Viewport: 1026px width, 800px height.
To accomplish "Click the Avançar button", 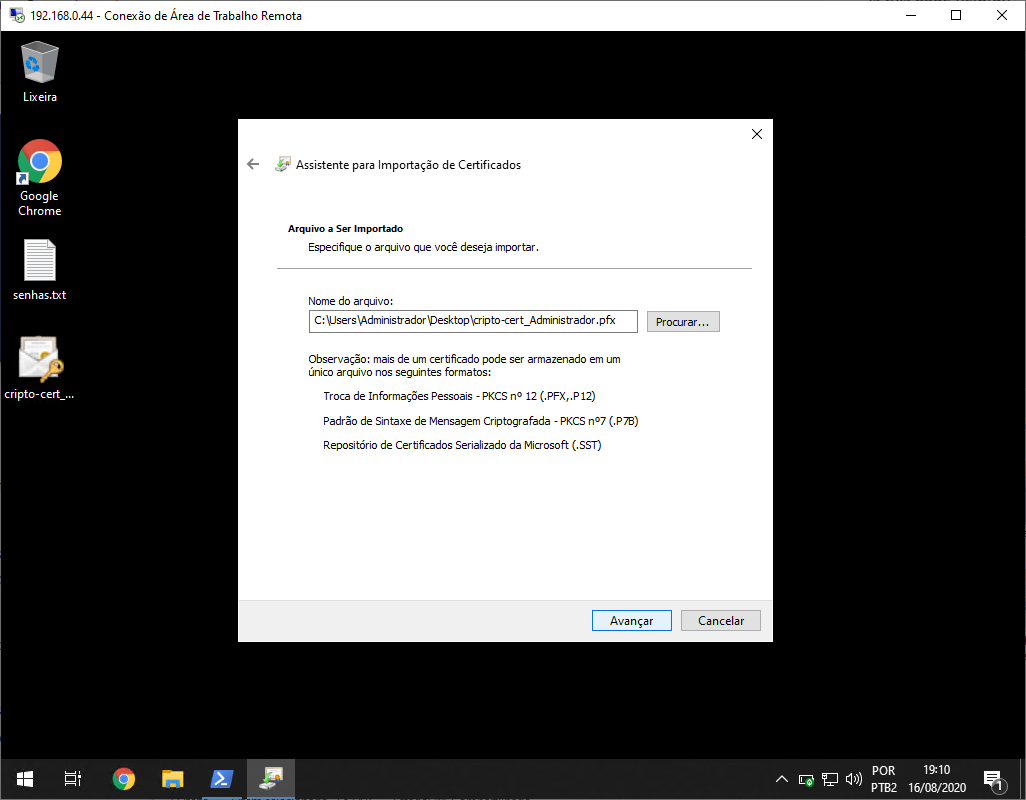I will (x=631, y=620).
